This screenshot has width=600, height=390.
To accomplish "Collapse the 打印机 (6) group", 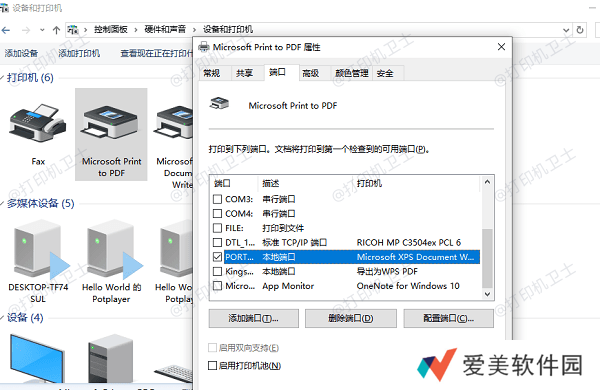I will tap(2, 78).
